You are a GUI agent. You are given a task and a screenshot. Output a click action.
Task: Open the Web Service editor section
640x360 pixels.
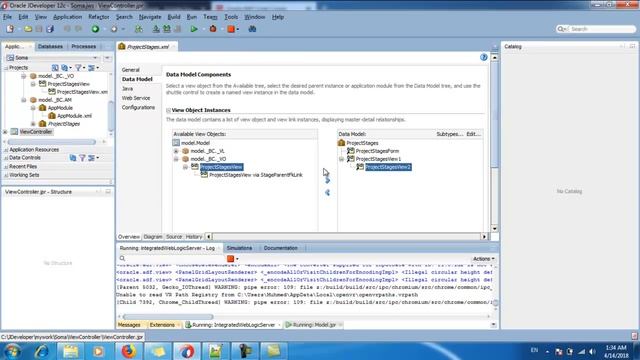[136, 98]
